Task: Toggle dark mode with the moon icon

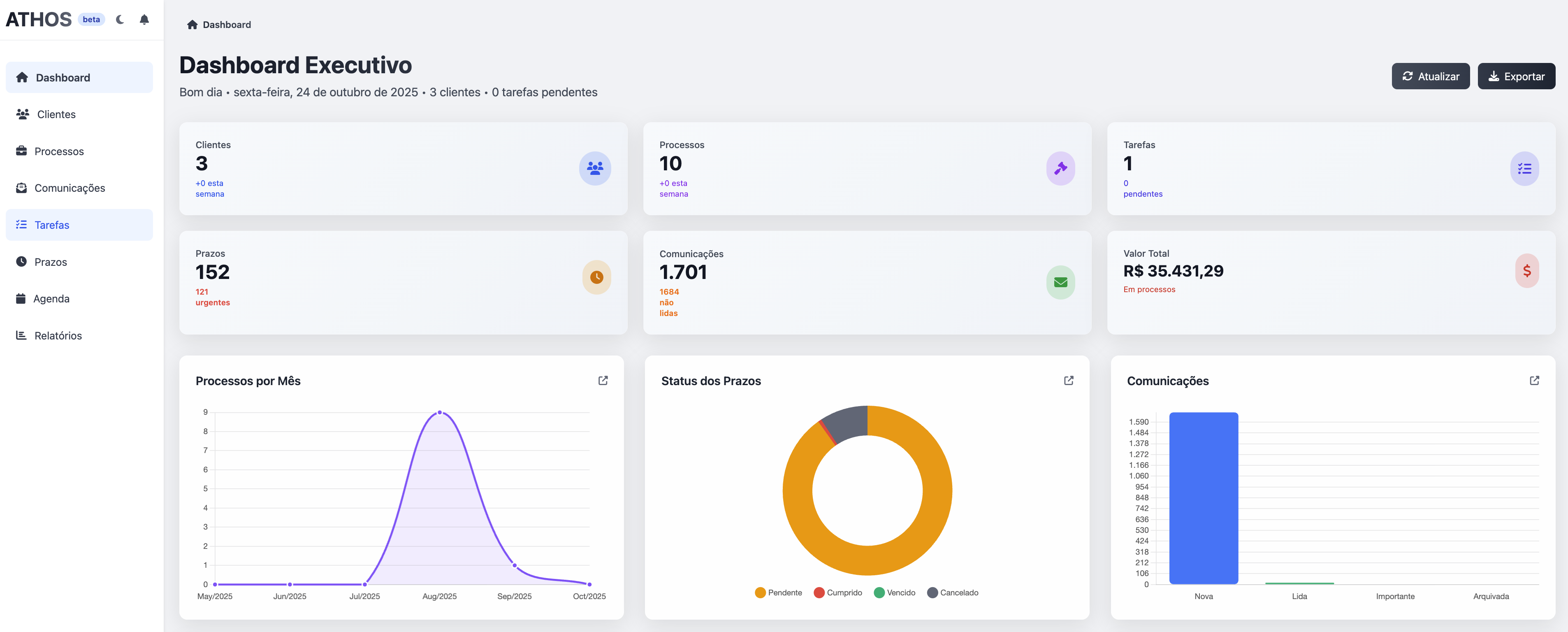Action: click(119, 19)
